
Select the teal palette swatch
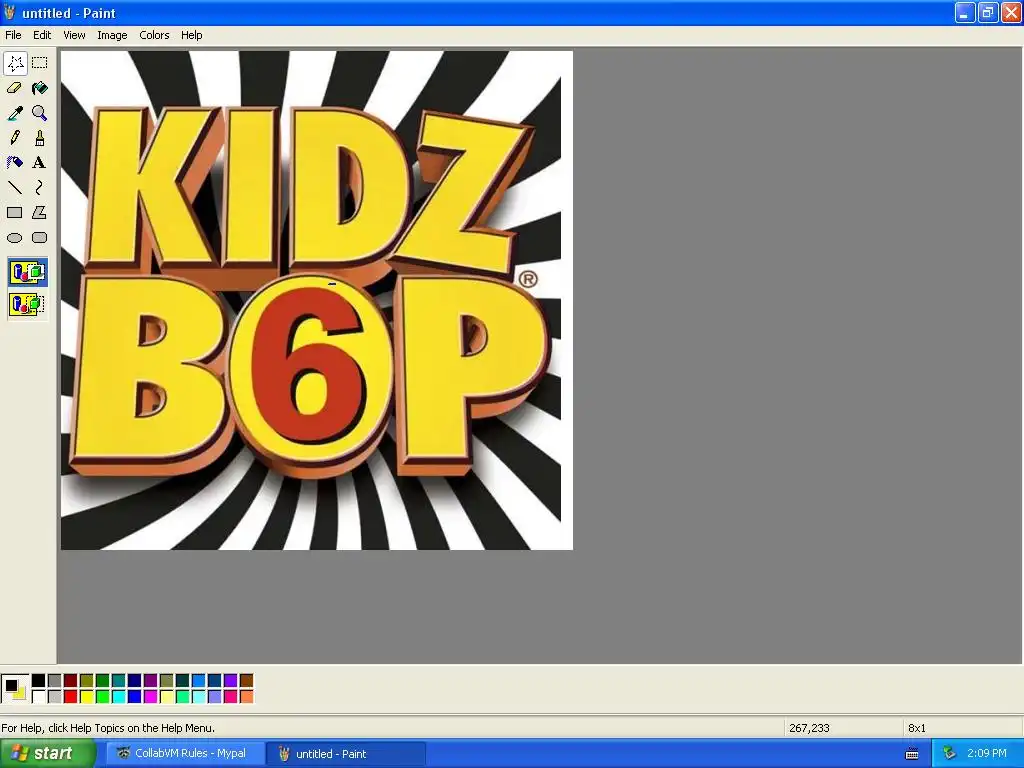coord(119,680)
